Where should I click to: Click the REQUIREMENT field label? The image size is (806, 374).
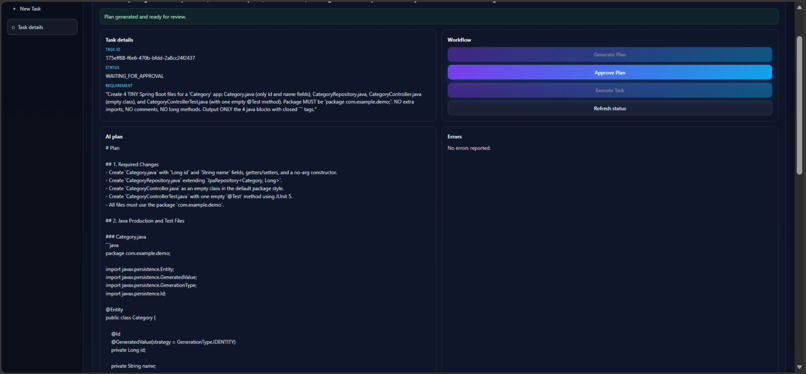tap(119, 86)
